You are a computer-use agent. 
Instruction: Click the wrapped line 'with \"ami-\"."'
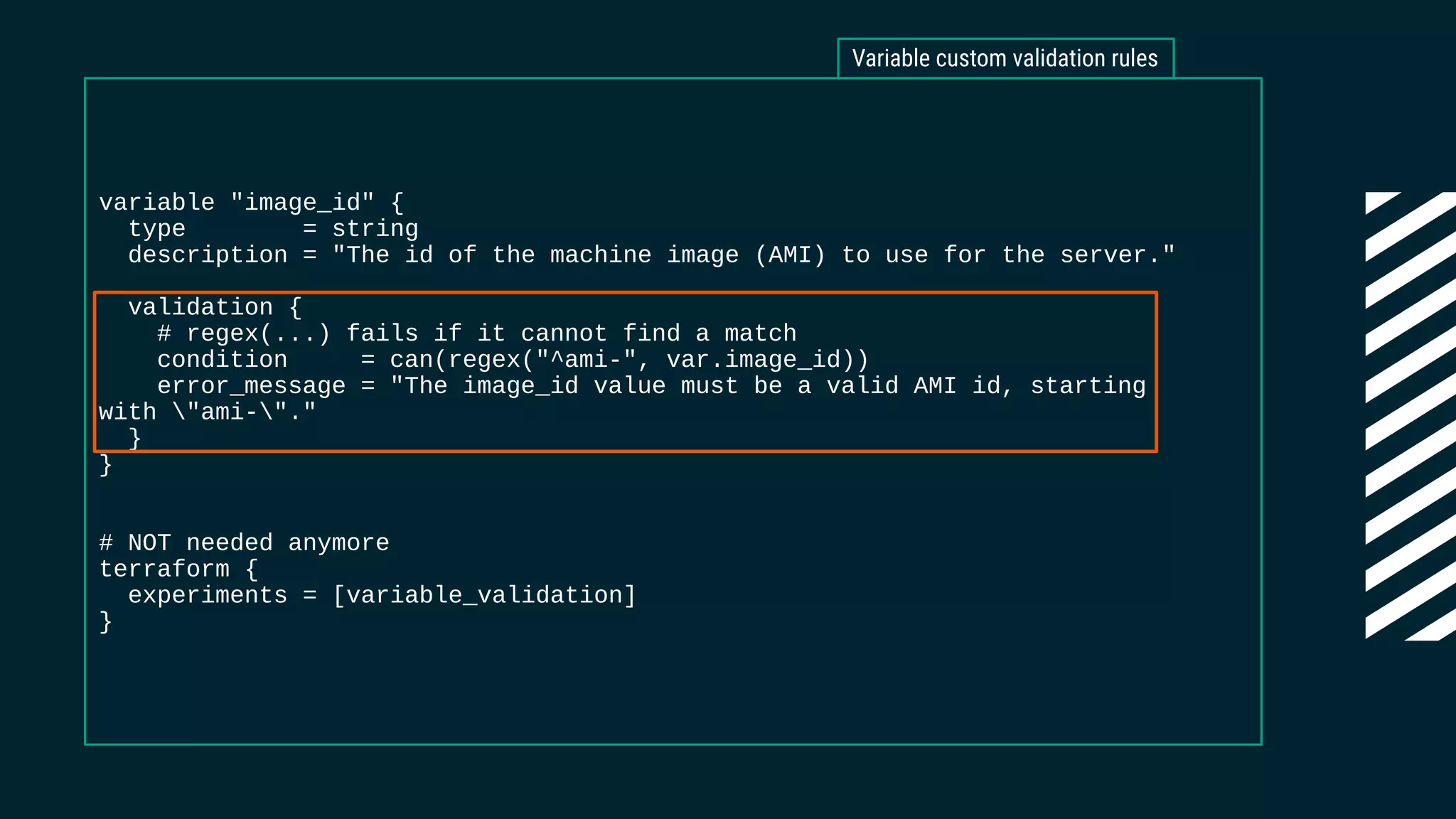tap(207, 412)
